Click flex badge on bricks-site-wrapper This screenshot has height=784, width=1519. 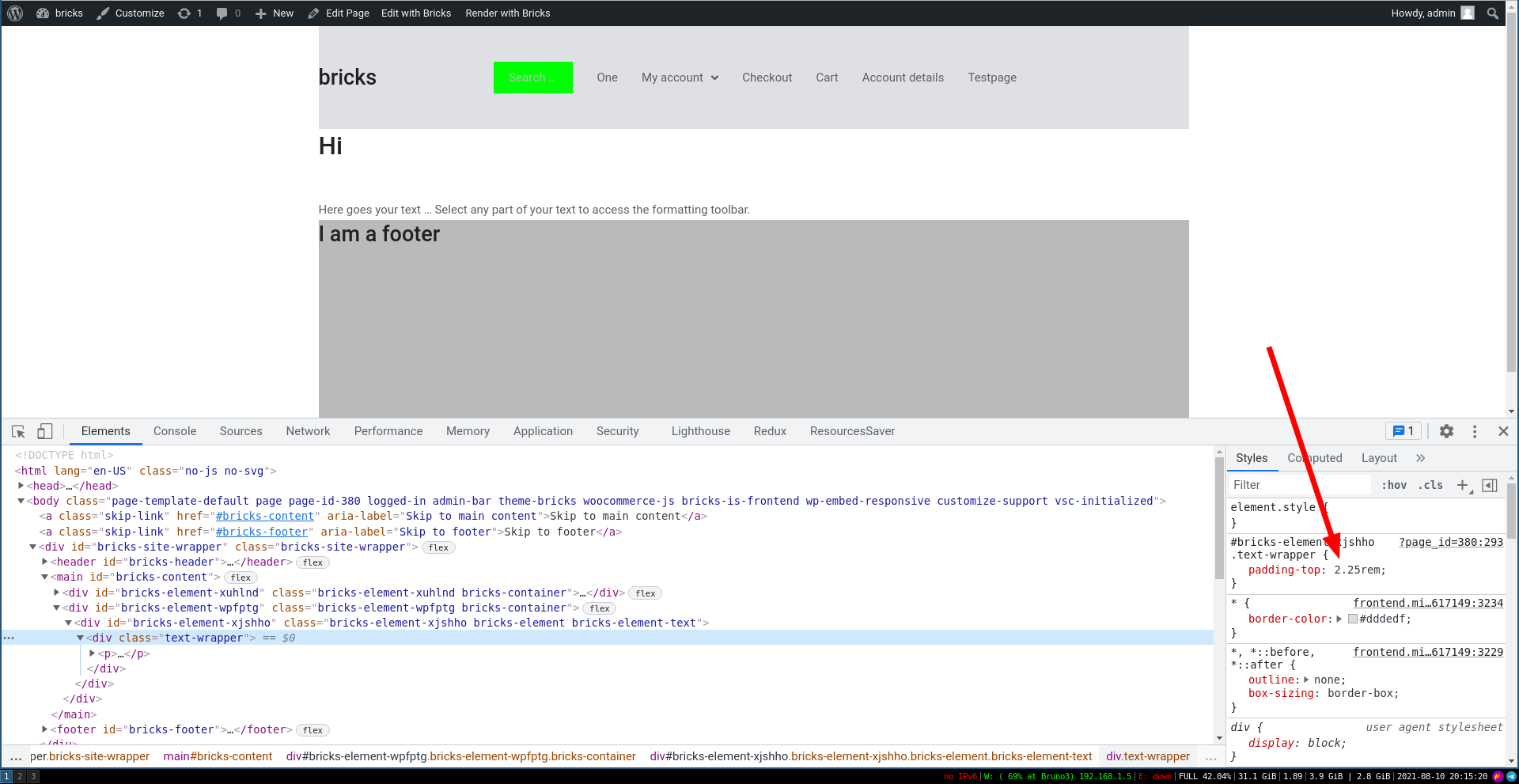click(438, 547)
